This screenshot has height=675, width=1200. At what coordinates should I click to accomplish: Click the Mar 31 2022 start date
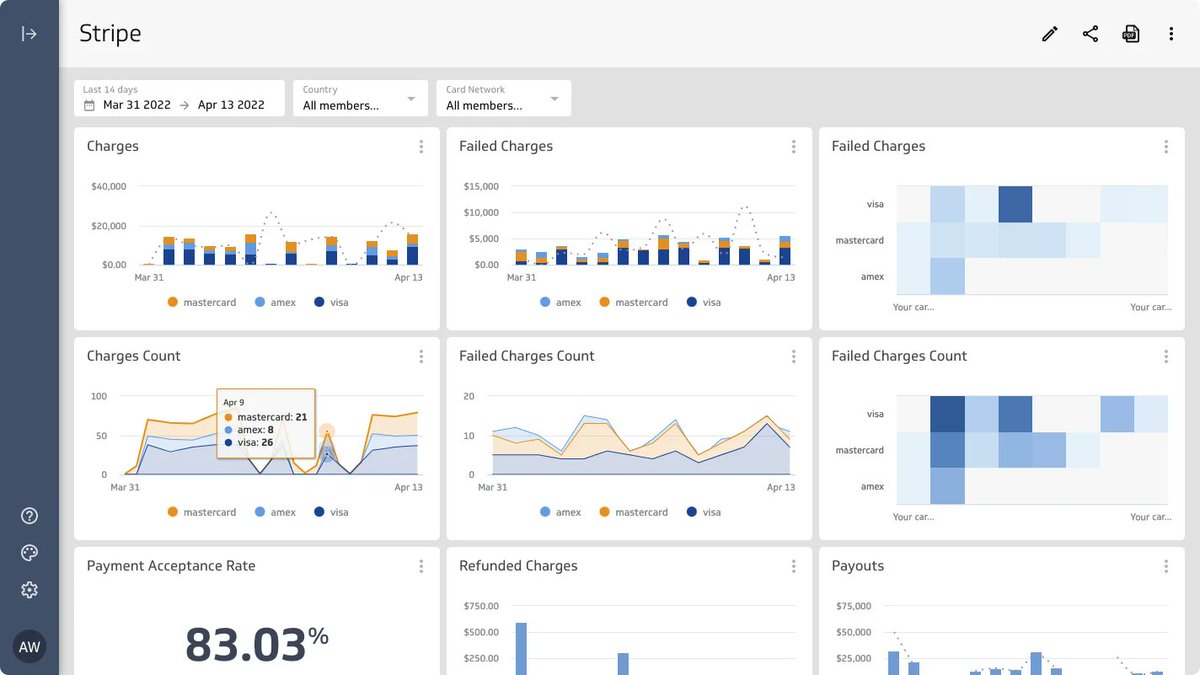[137, 105]
